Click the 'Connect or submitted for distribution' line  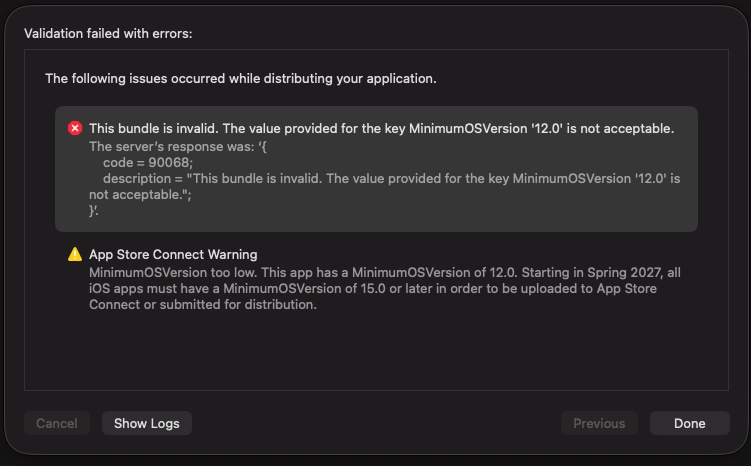(203, 305)
